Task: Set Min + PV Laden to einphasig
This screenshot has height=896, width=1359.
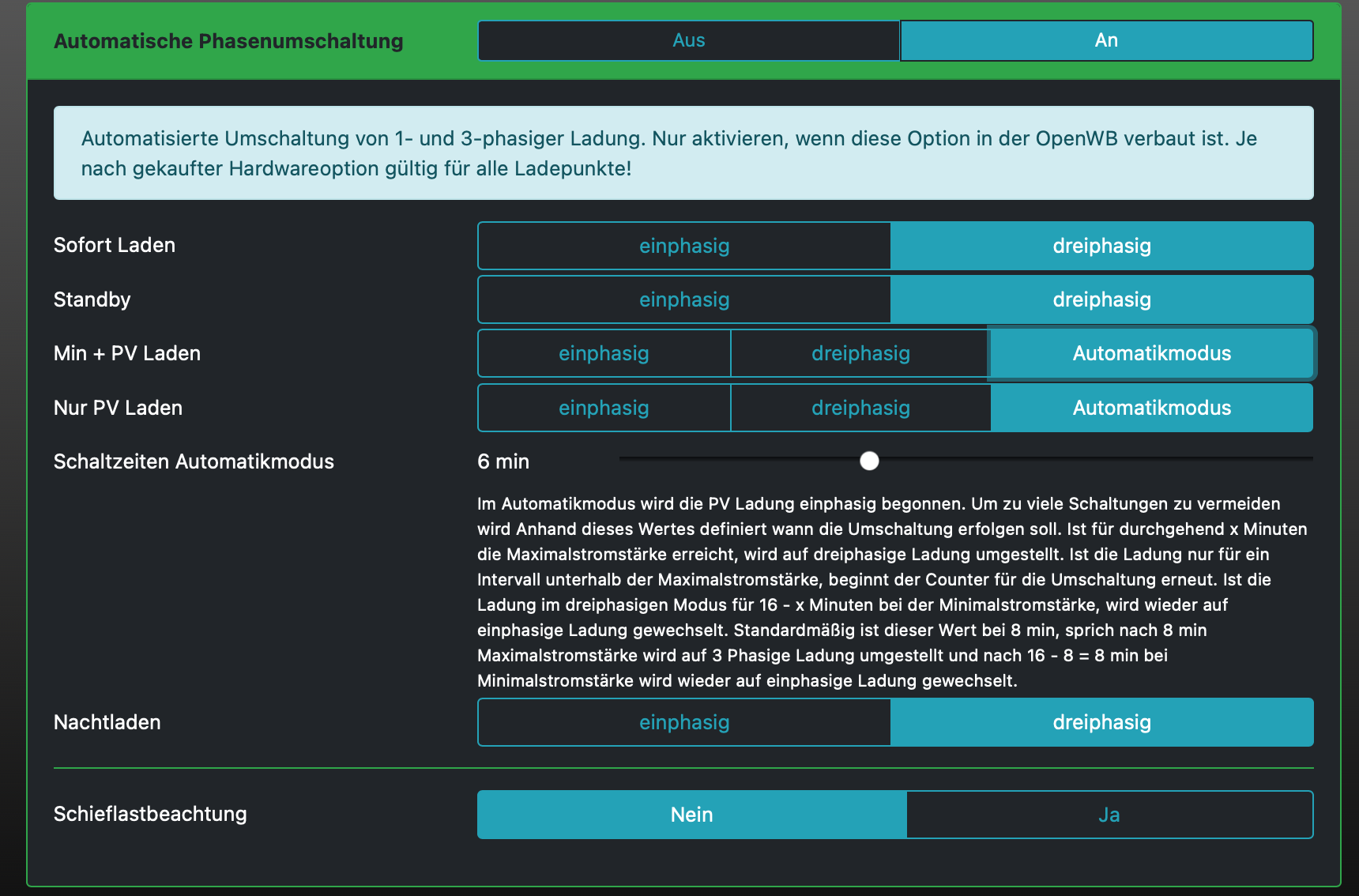Action: (x=604, y=353)
